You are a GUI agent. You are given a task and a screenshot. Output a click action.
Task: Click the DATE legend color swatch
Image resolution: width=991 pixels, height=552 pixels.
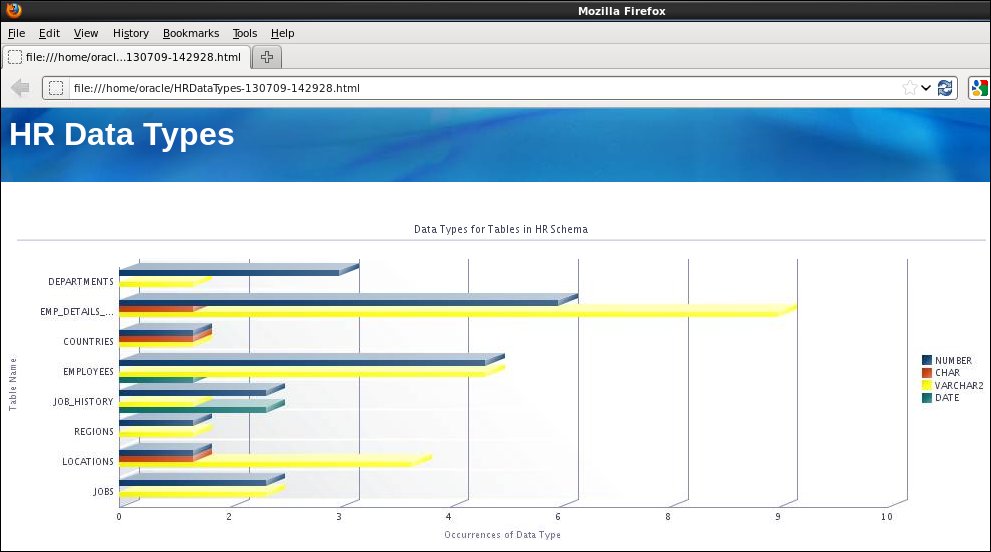(x=927, y=398)
